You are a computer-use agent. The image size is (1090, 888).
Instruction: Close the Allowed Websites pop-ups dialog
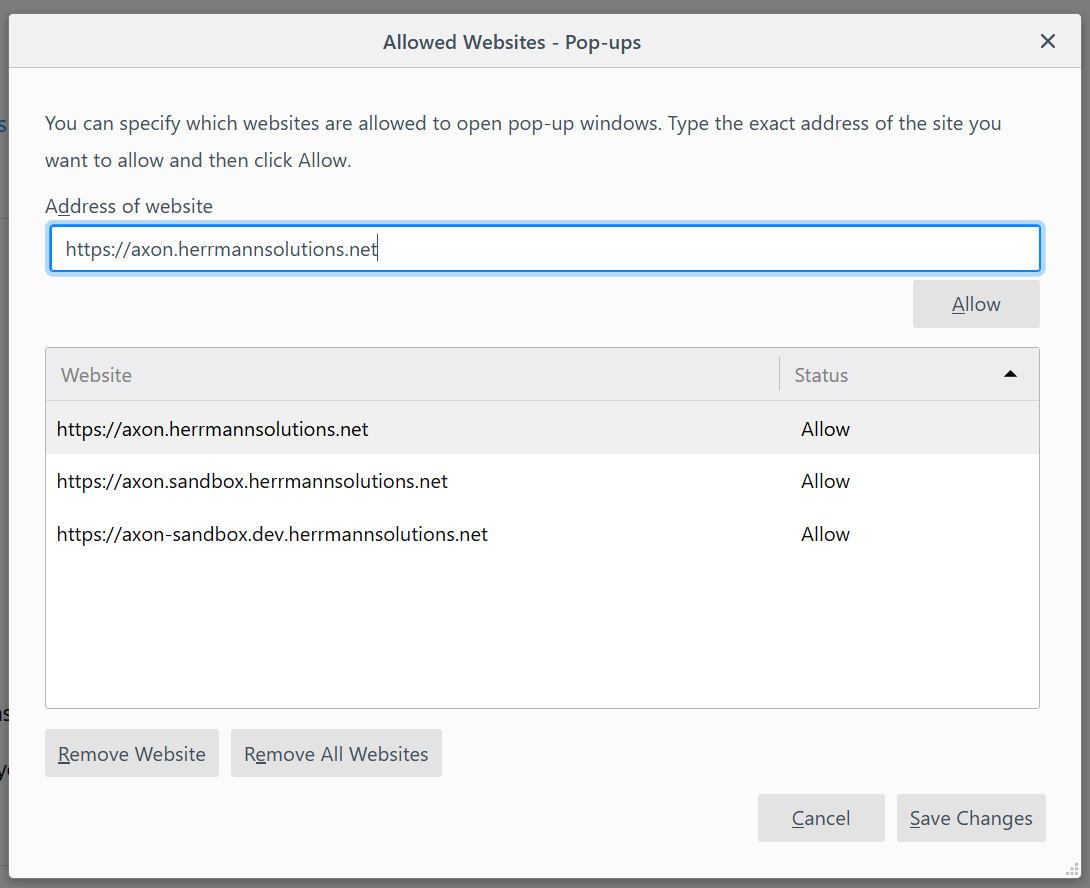[1047, 41]
